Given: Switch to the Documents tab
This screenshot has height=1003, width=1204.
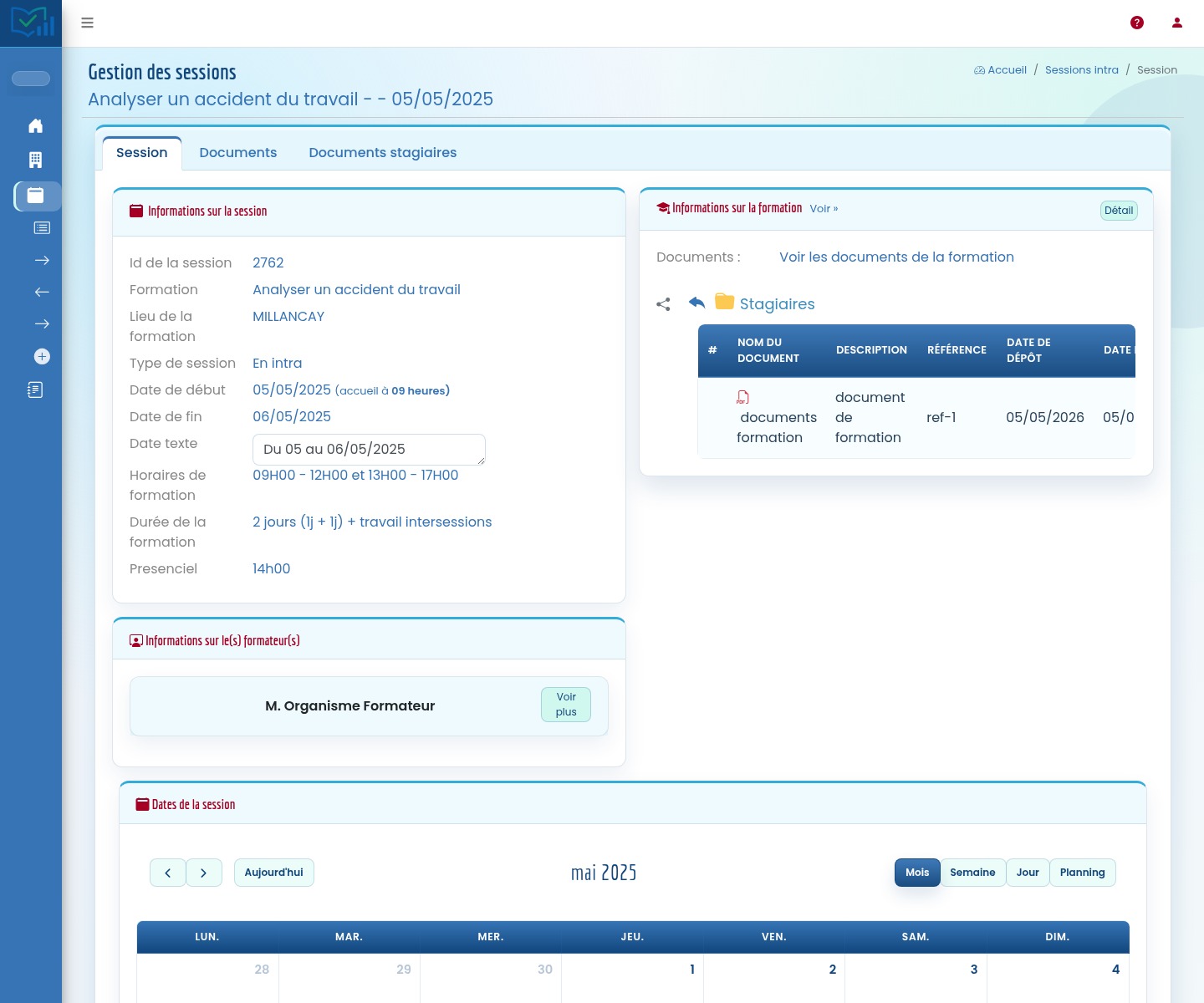Looking at the screenshot, I should pyautogui.click(x=238, y=153).
